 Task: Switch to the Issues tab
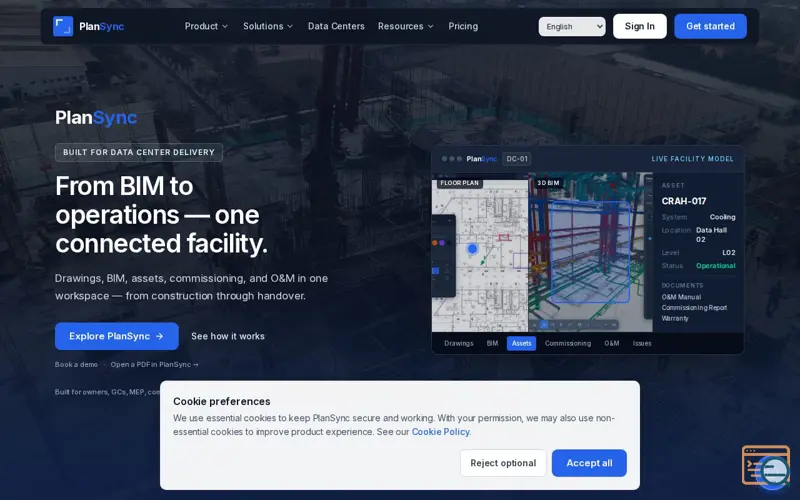tap(642, 343)
